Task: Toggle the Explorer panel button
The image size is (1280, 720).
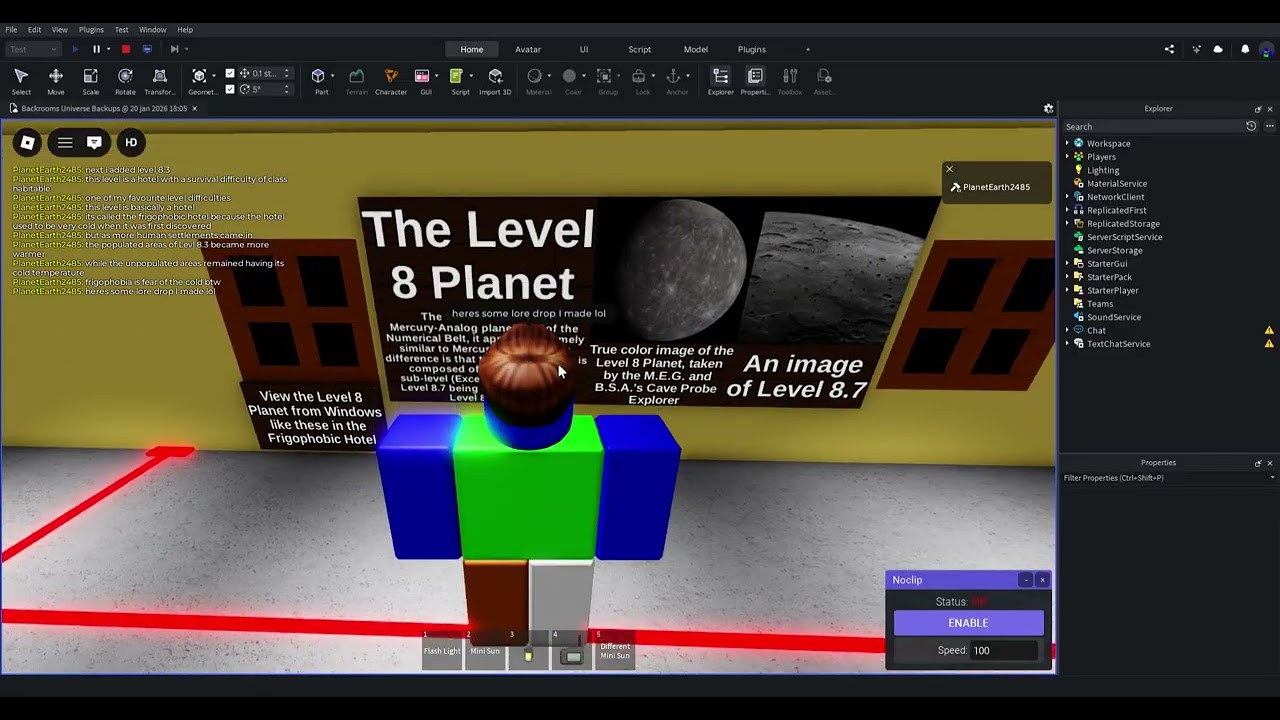Action: (x=720, y=81)
